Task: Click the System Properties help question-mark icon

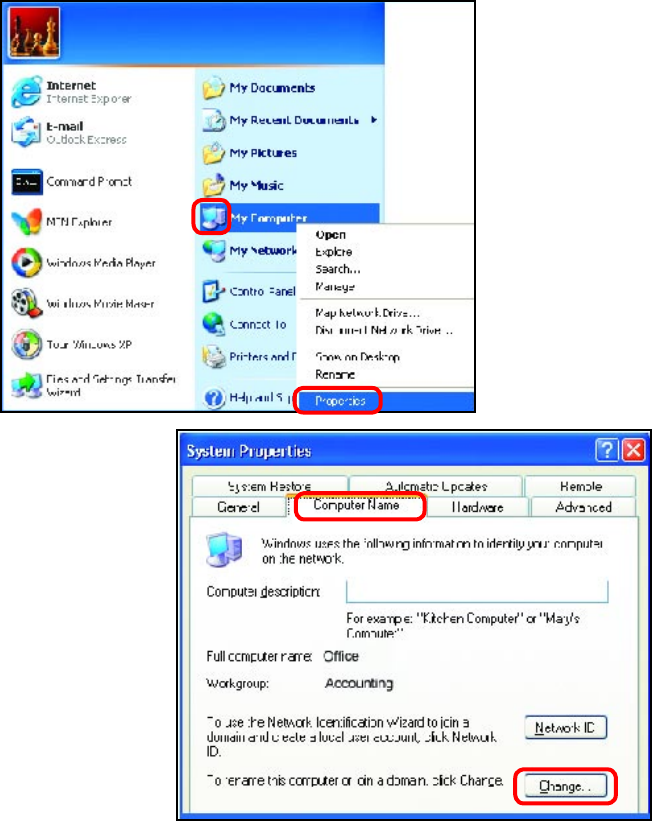Action: [606, 450]
